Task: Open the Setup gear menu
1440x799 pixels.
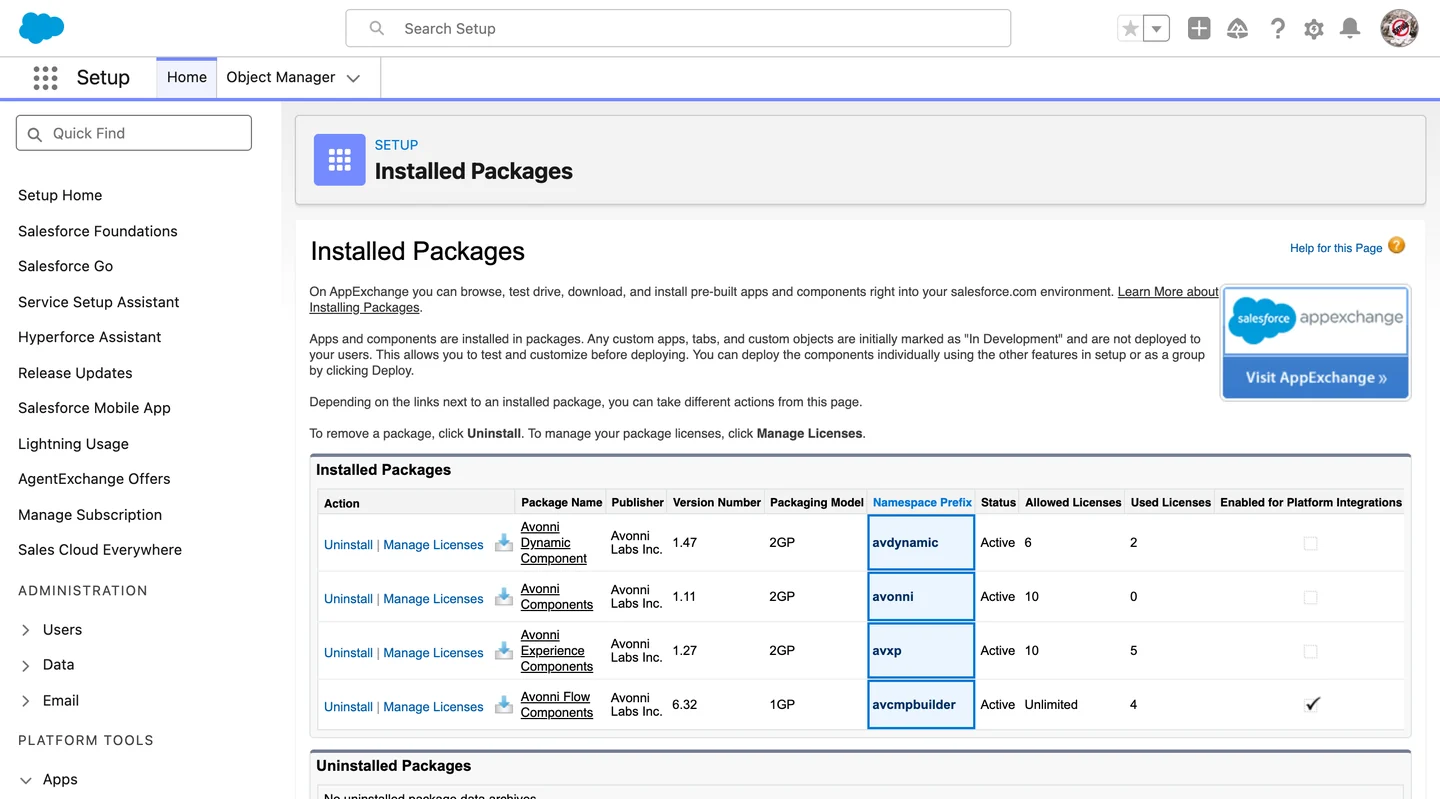Action: coord(1314,29)
